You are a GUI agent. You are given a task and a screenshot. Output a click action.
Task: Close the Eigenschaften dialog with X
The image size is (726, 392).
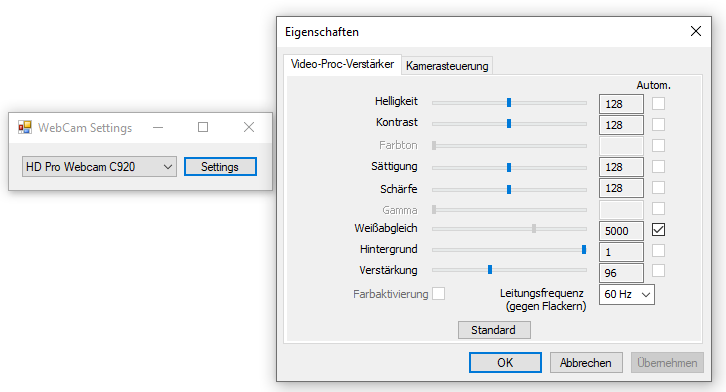click(695, 31)
